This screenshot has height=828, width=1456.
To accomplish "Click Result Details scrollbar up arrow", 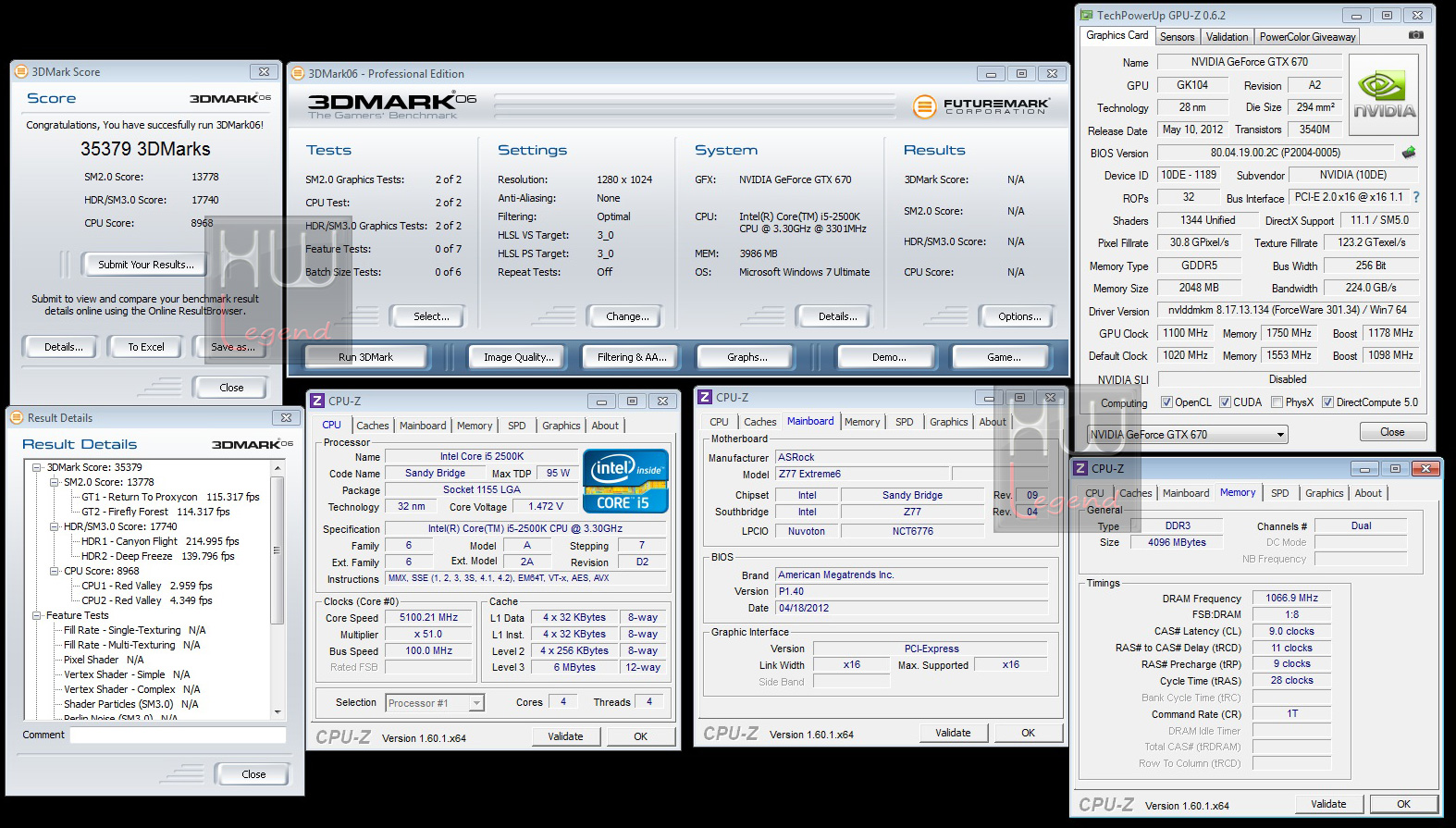I will click(x=278, y=469).
